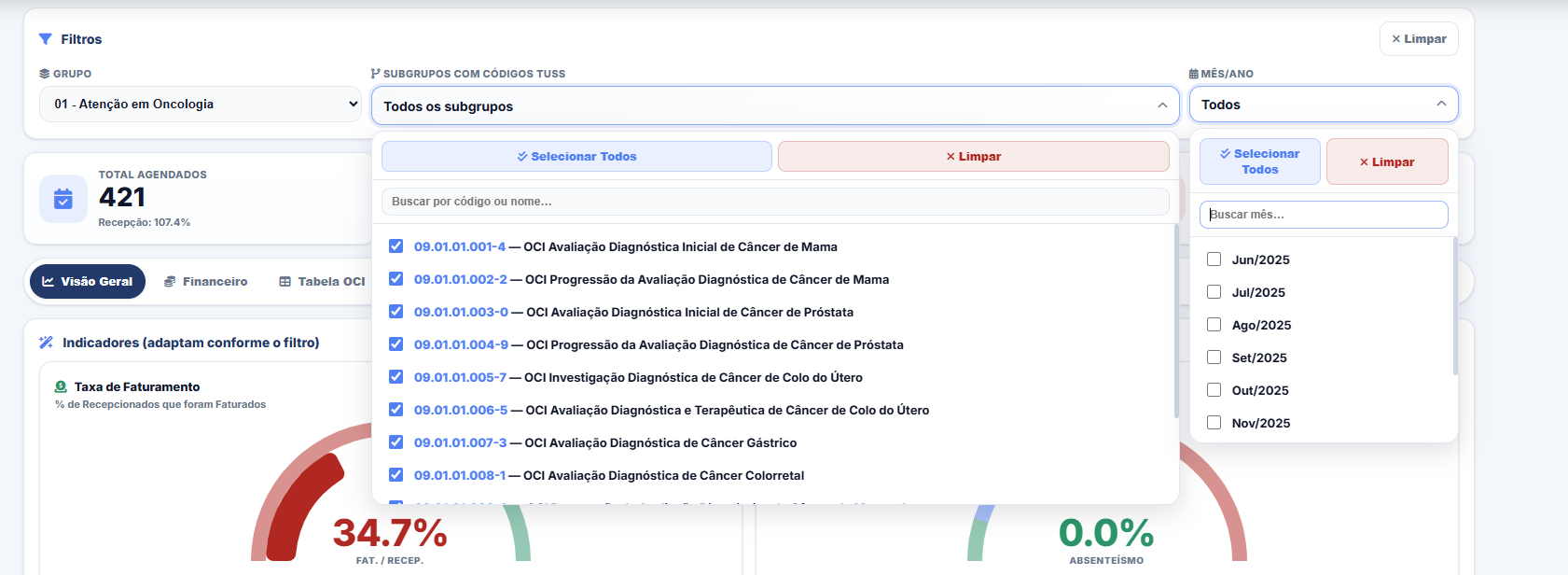Check the Jun/2025 month checkbox
This screenshot has width=1568, height=575.
point(1214,259)
